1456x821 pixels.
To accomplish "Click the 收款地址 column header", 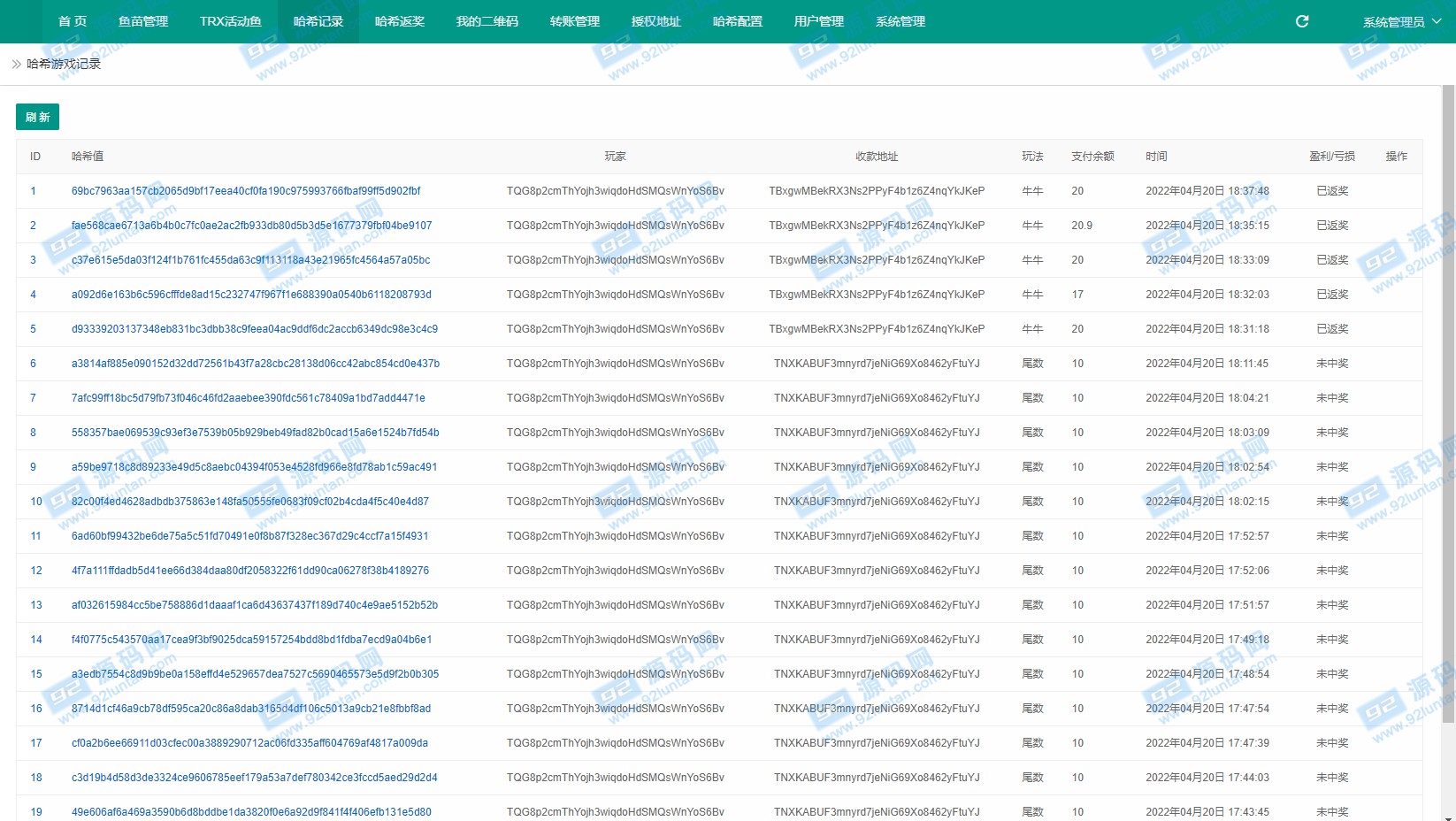I will click(877, 157).
